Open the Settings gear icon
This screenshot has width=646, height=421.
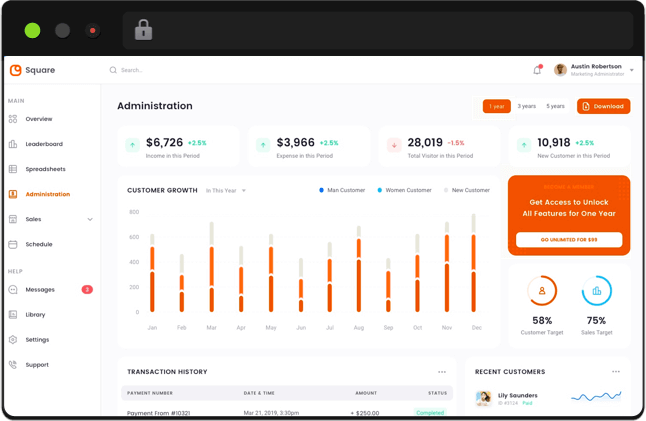tap(13, 340)
